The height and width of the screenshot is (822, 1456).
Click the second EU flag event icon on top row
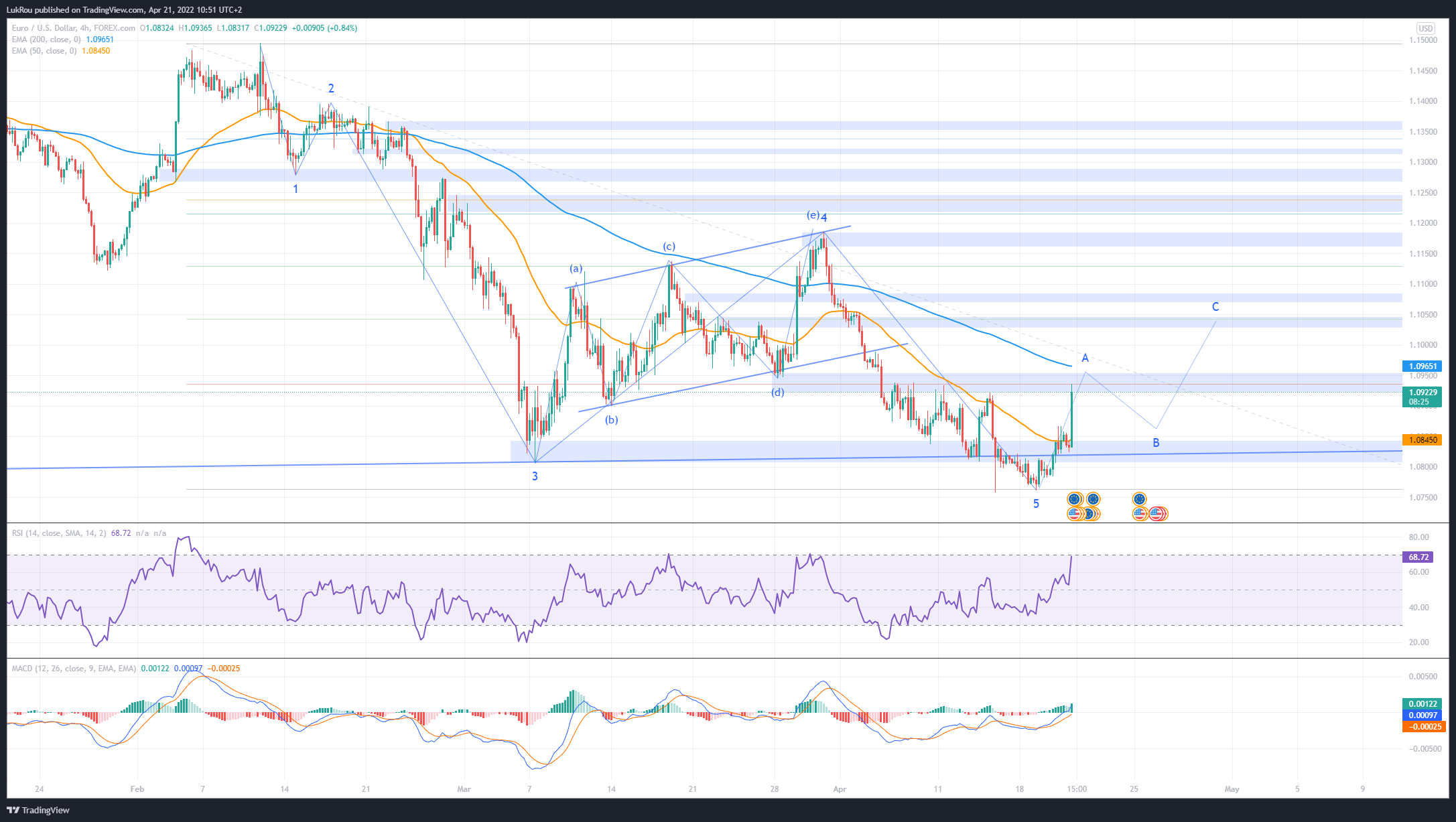[1093, 499]
